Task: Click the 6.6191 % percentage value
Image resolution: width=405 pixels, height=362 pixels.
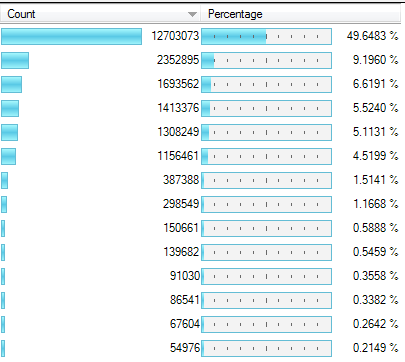Action: coord(375,84)
